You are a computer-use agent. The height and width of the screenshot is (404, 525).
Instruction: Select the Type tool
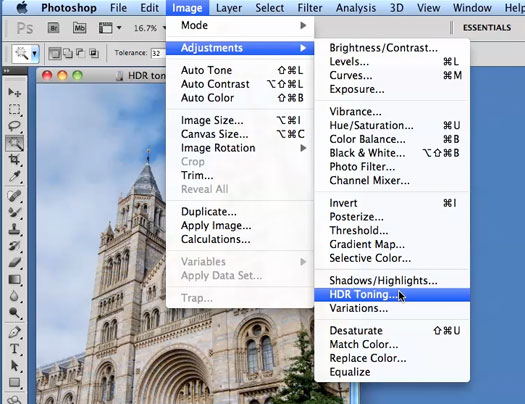(14, 349)
